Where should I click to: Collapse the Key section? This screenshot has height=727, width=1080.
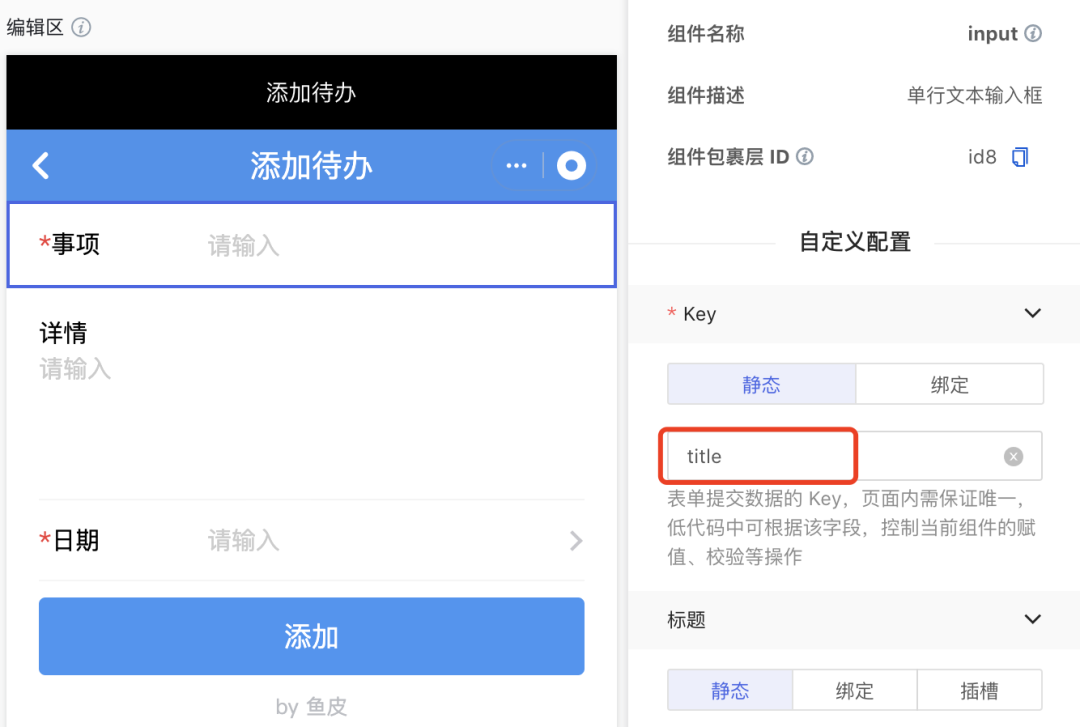(x=1033, y=314)
